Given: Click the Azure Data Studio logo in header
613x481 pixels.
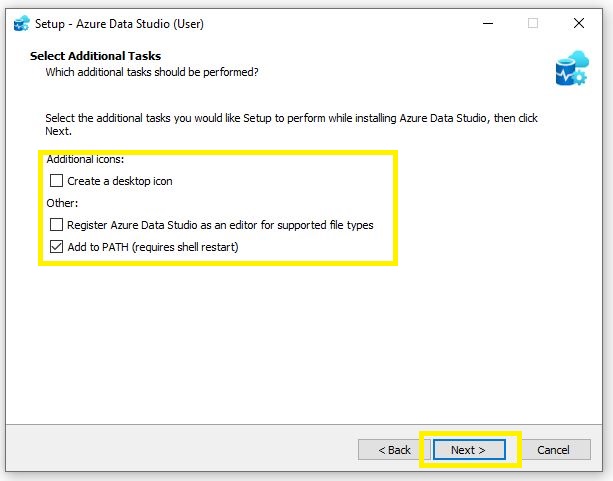Looking at the screenshot, I should tap(572, 68).
